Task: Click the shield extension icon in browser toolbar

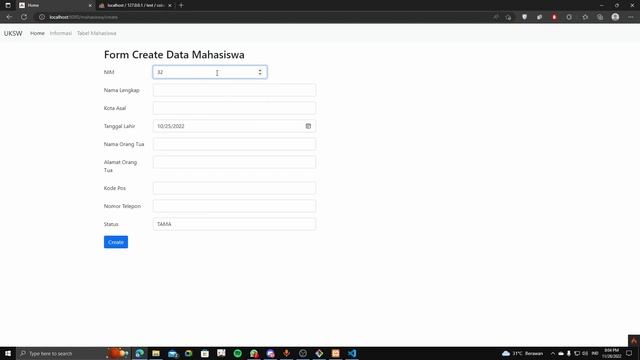Action: (524, 17)
